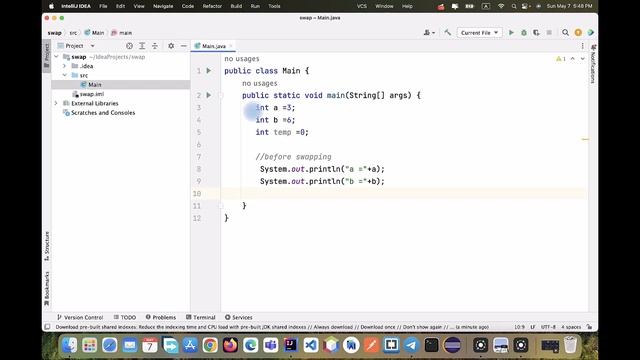Open the Problems tool window
Viewport: 640px width, 360px height.
pos(161,317)
